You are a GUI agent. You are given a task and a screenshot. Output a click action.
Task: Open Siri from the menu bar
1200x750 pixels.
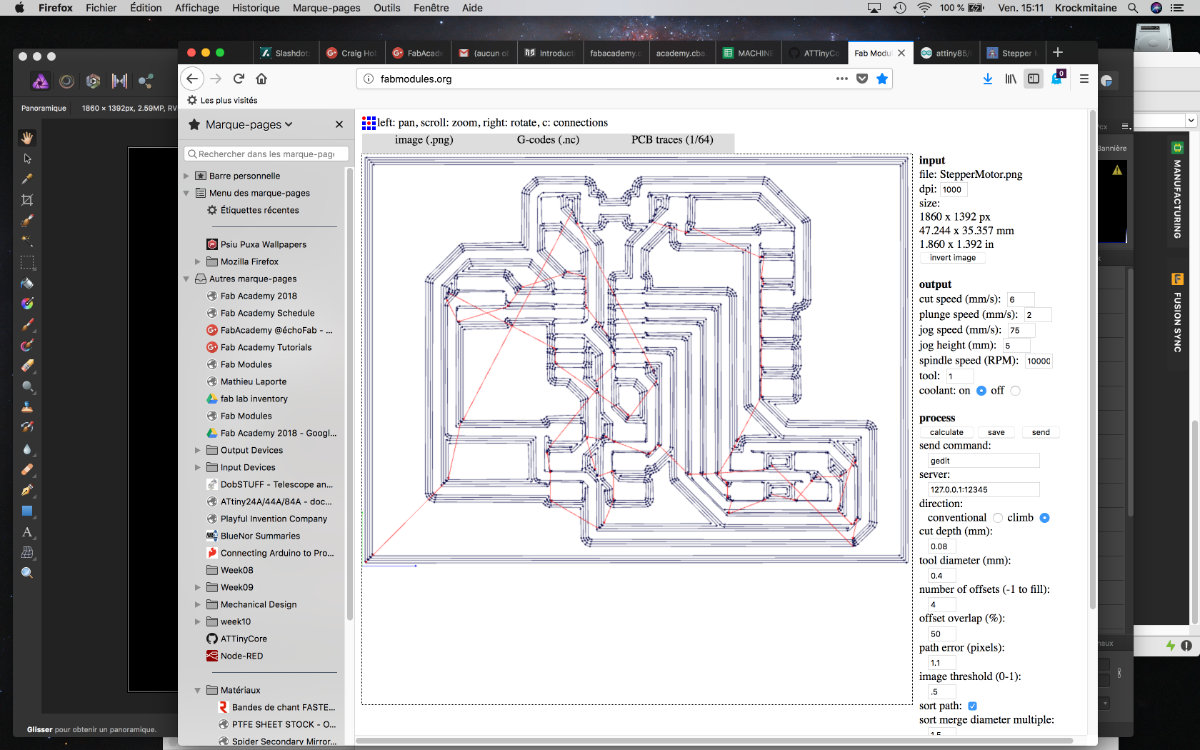[x=1156, y=7]
